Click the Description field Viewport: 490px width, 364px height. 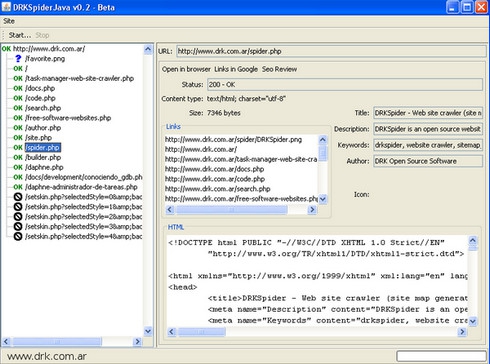pos(428,129)
